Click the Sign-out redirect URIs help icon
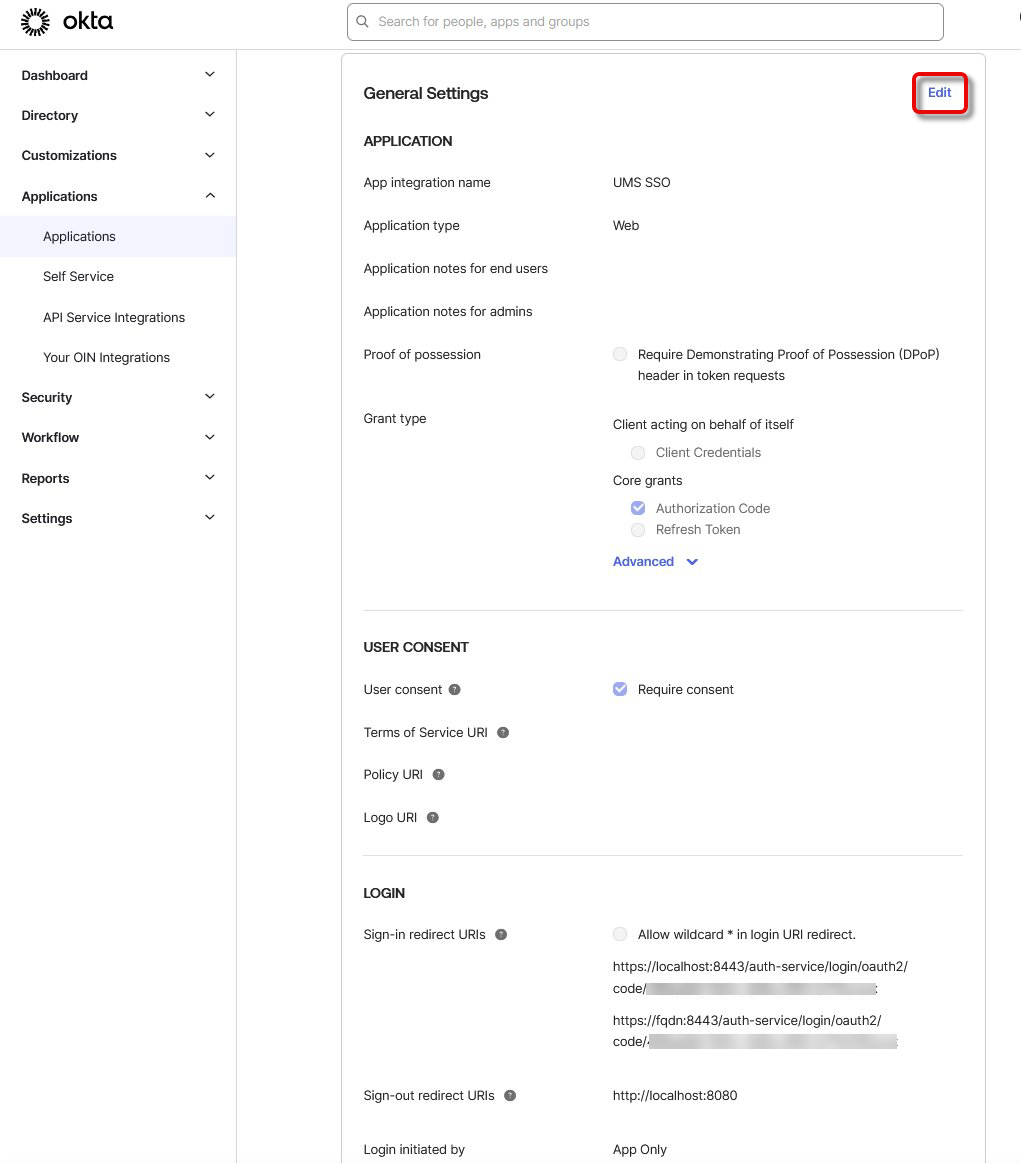The width and height of the screenshot is (1021, 1163). pyautogui.click(x=510, y=1096)
